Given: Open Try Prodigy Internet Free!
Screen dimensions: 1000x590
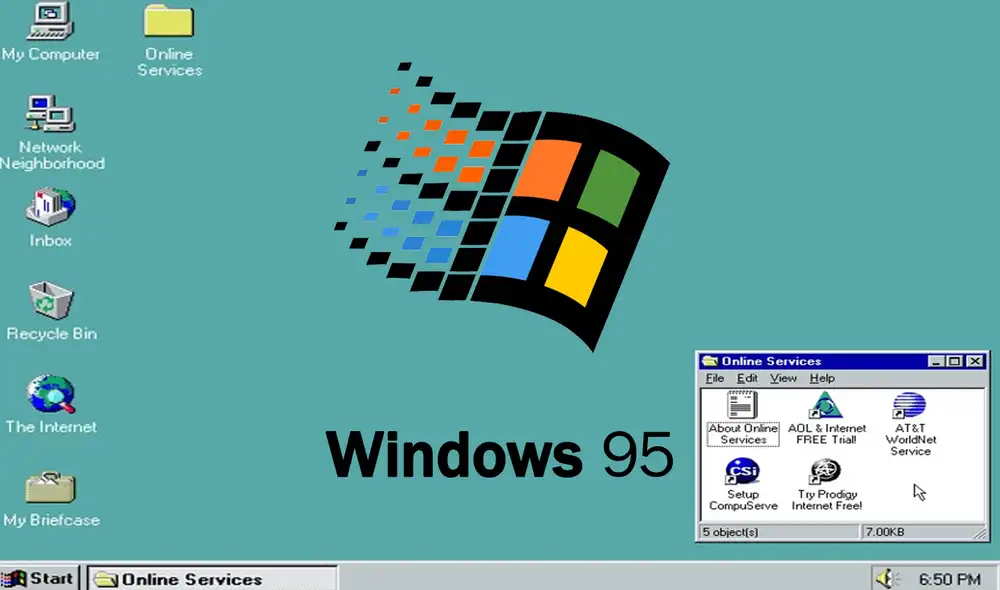Looking at the screenshot, I should click(826, 480).
